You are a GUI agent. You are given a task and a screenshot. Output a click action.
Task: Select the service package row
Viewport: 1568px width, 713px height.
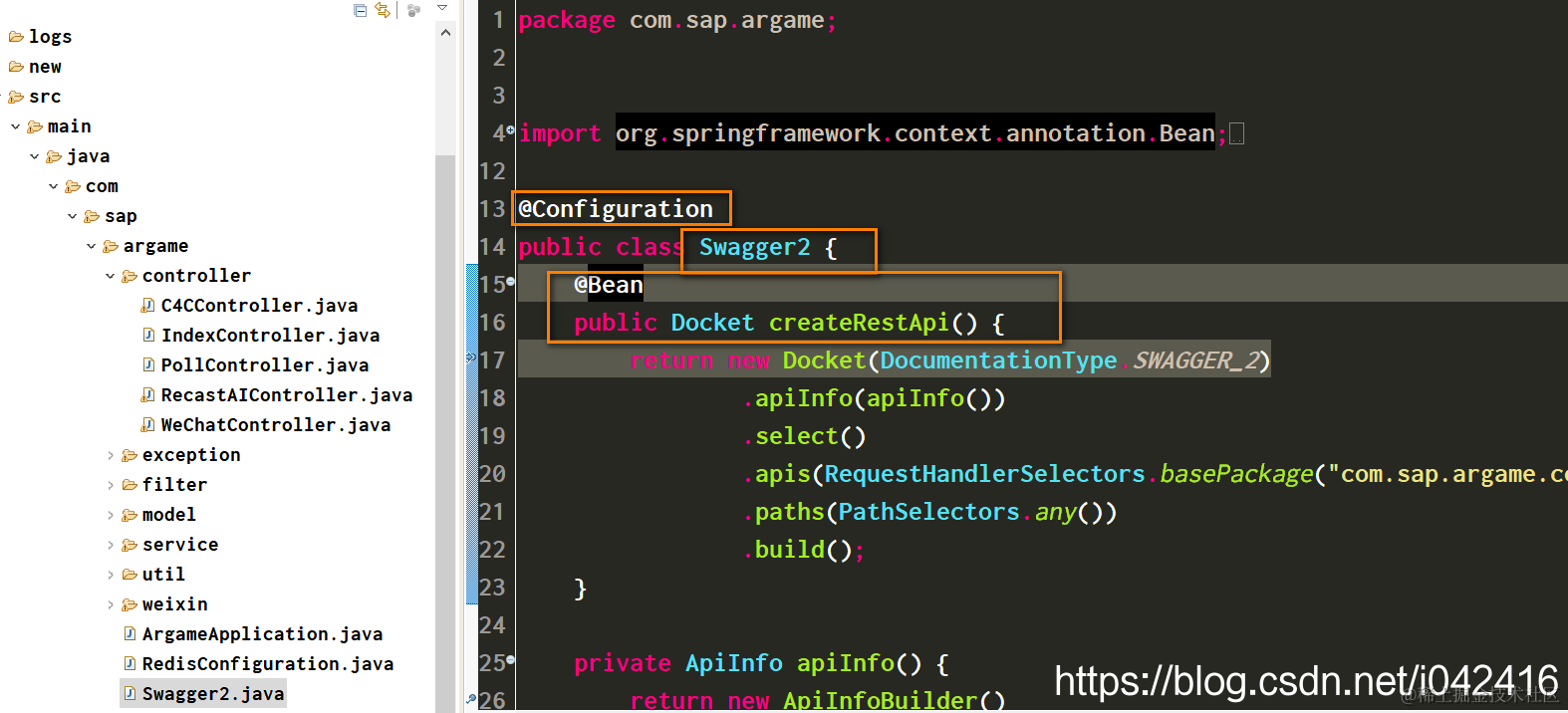tap(169, 545)
